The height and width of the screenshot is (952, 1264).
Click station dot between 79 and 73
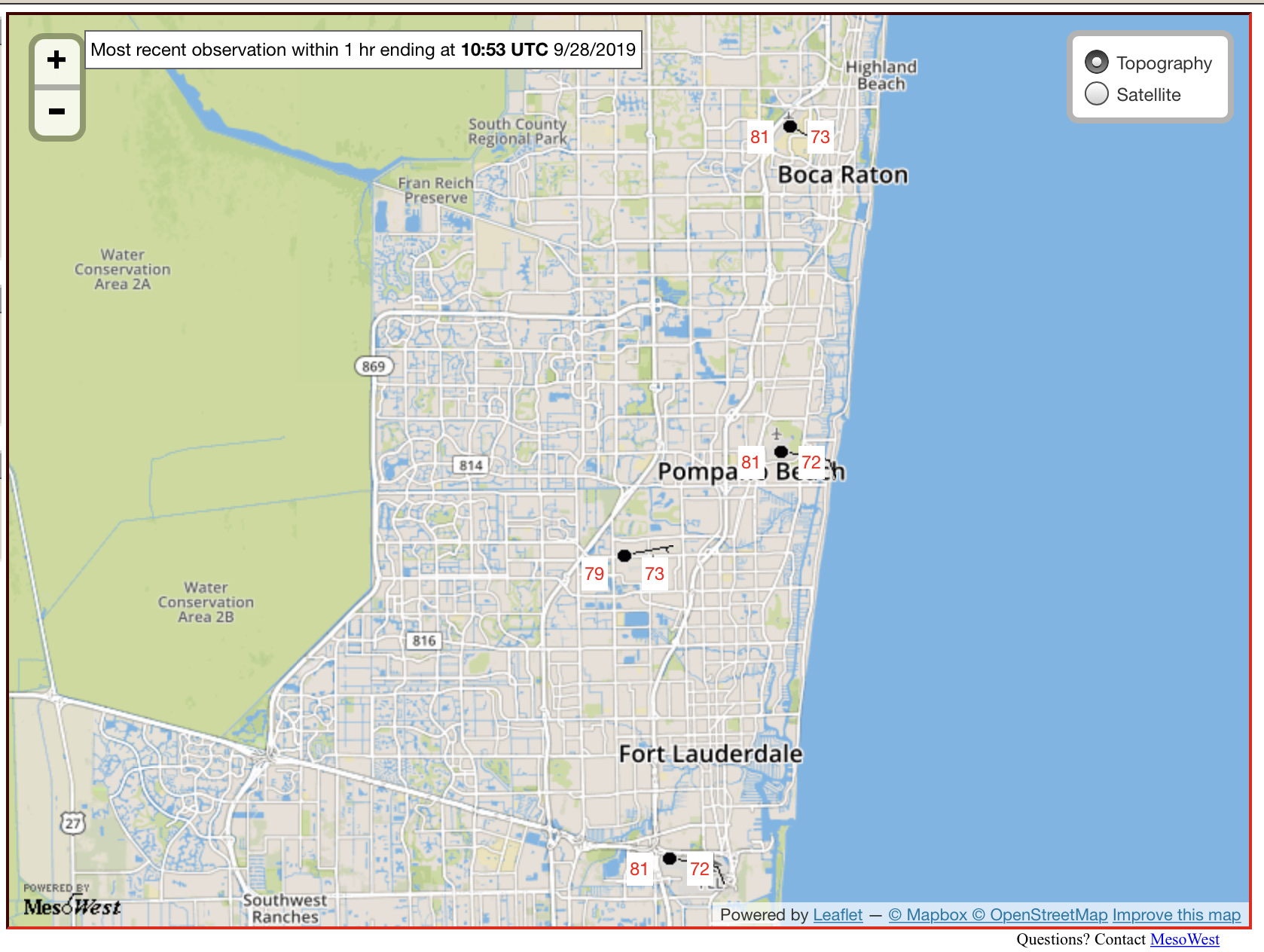coord(624,556)
